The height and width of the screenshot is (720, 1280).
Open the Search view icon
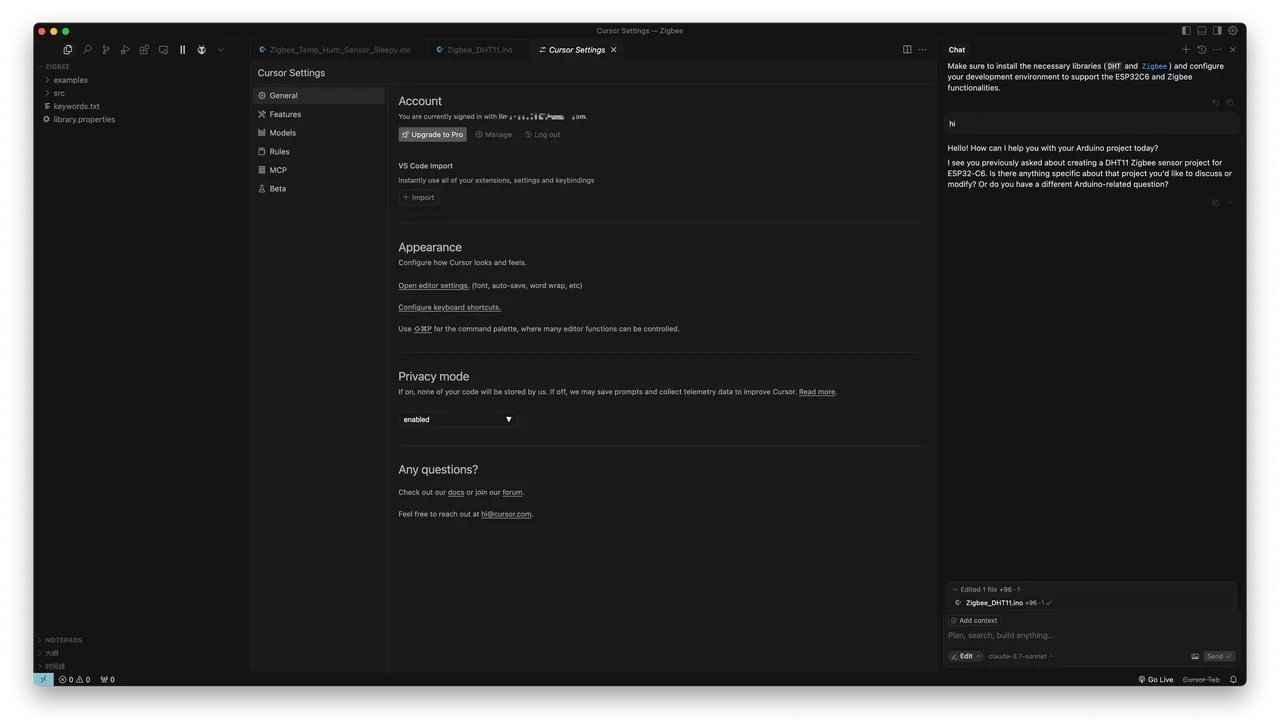tap(87, 49)
